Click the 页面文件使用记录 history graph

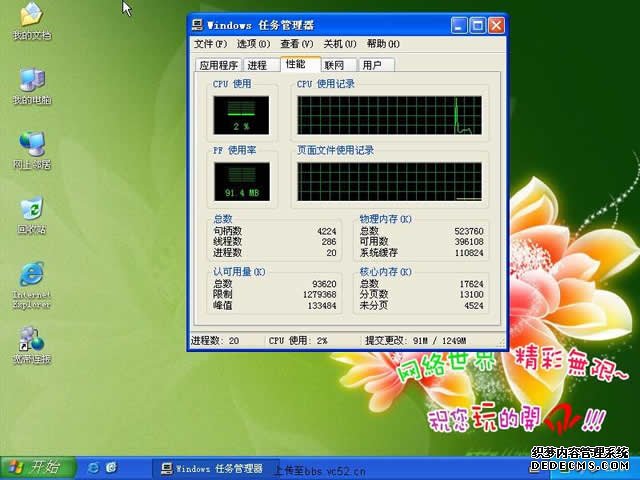coord(389,182)
